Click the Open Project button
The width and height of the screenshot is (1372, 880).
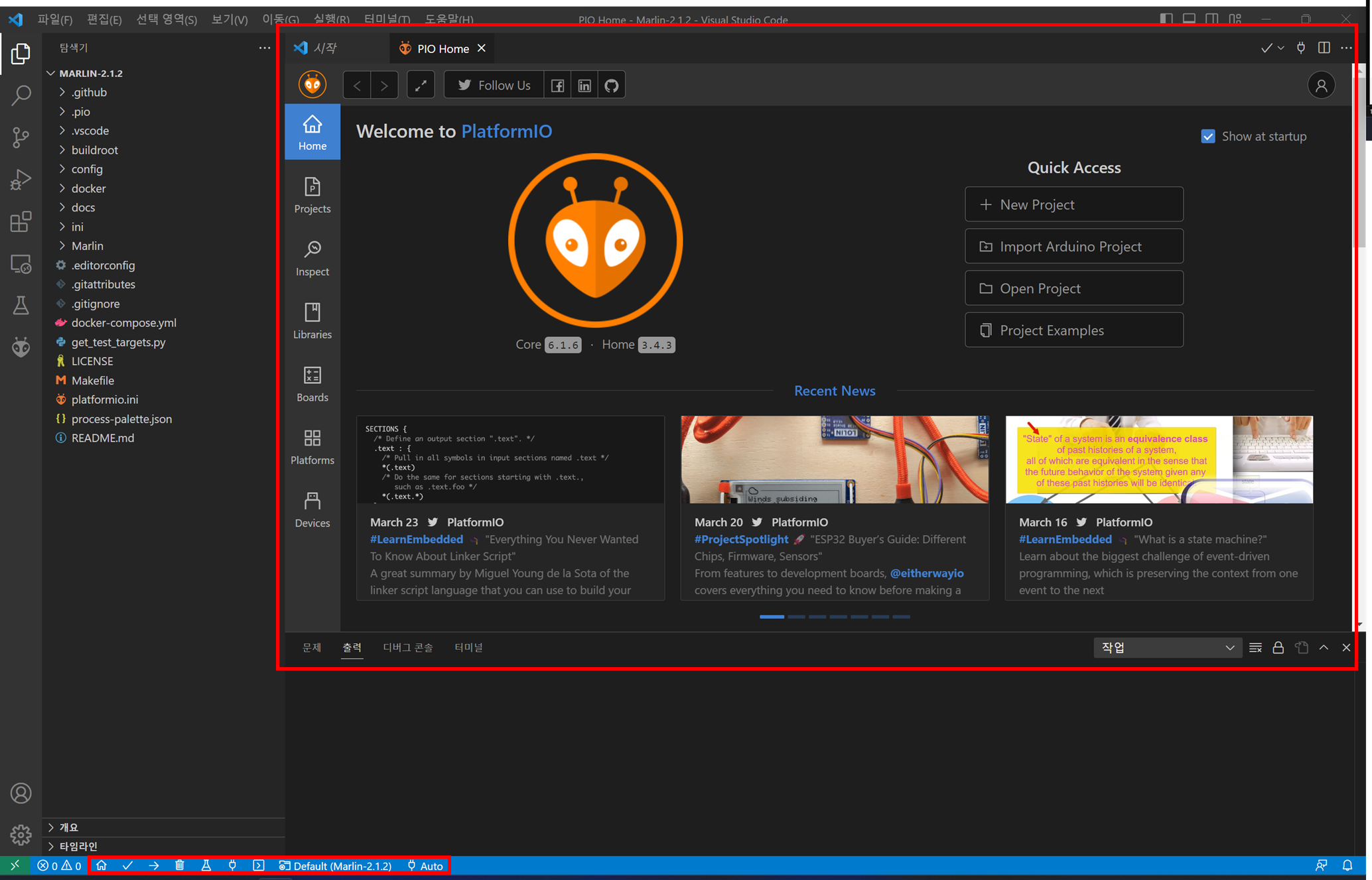[1073, 288]
